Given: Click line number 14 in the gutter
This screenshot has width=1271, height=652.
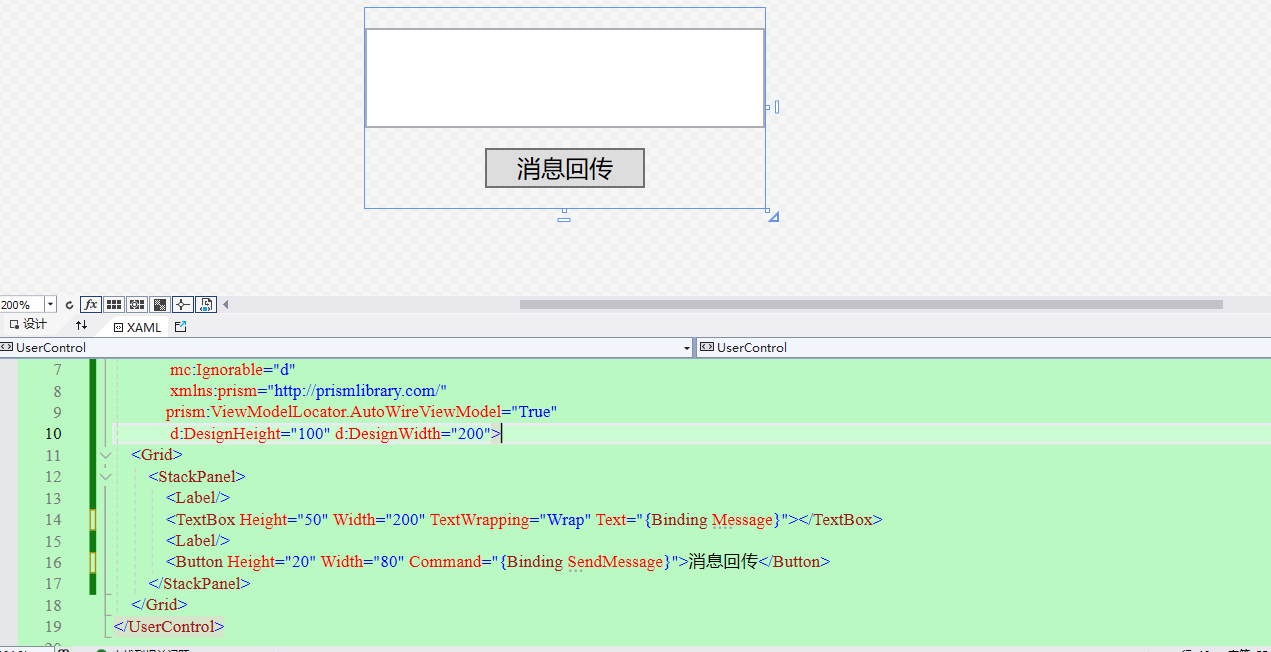Looking at the screenshot, I should pyautogui.click(x=52, y=520).
